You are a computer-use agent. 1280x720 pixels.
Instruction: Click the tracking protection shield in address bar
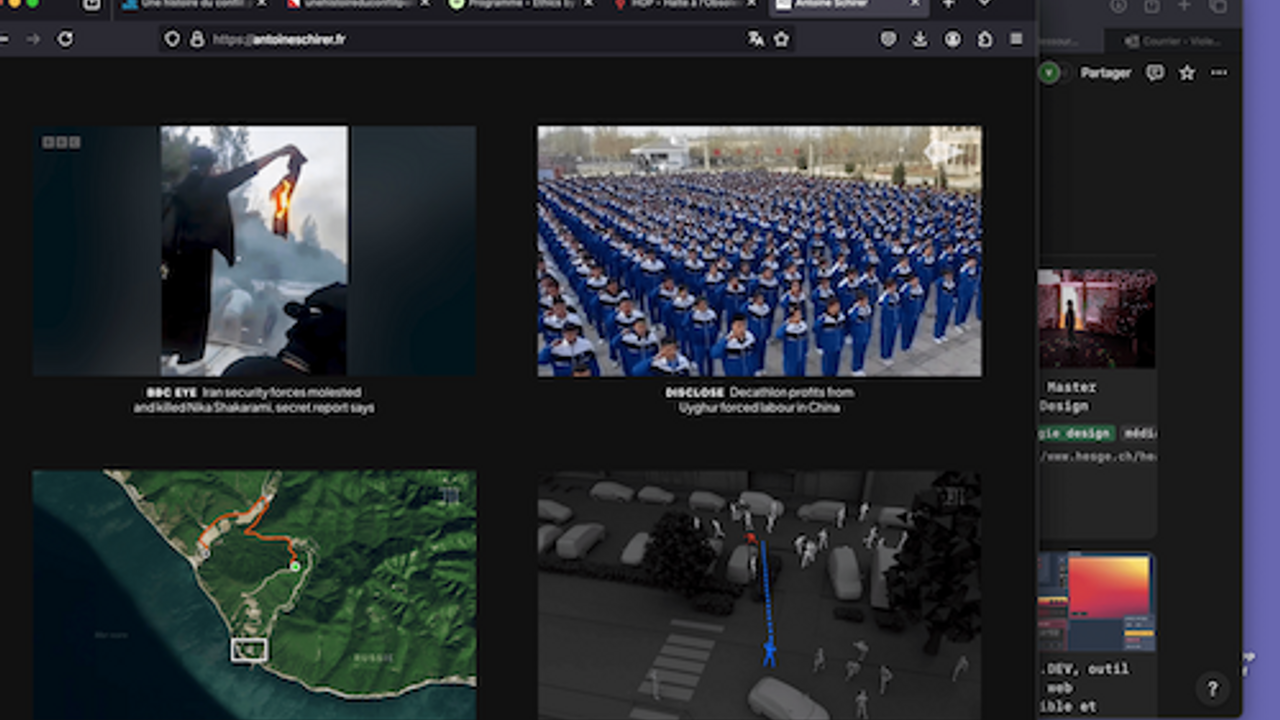click(172, 39)
